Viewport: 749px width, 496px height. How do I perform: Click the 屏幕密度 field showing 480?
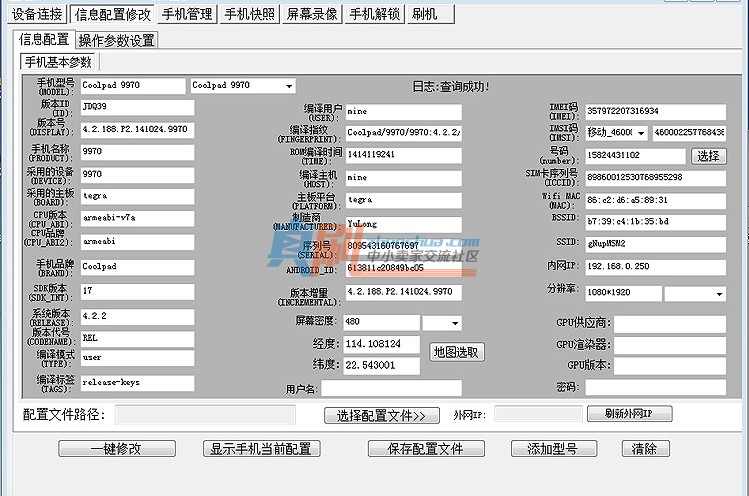click(382, 323)
